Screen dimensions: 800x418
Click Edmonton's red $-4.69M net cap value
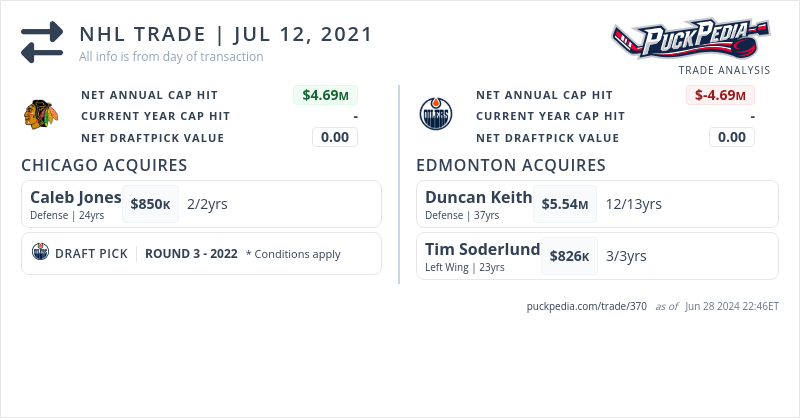[720, 96]
